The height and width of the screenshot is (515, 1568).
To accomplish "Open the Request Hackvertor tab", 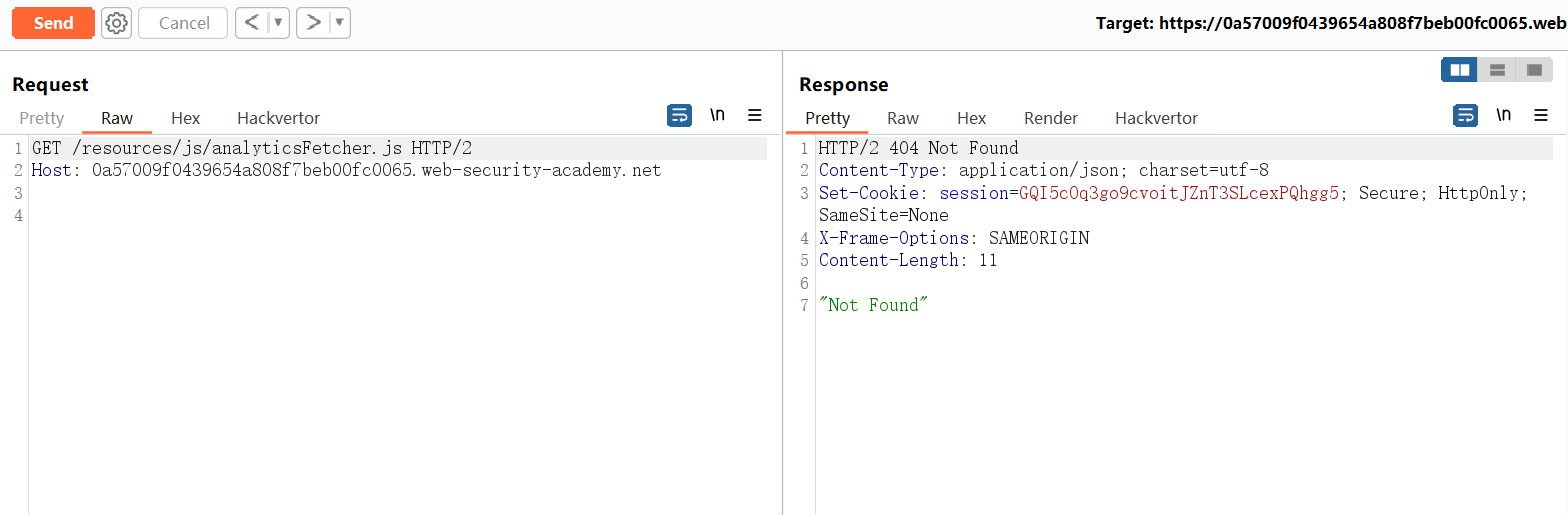I will (278, 118).
